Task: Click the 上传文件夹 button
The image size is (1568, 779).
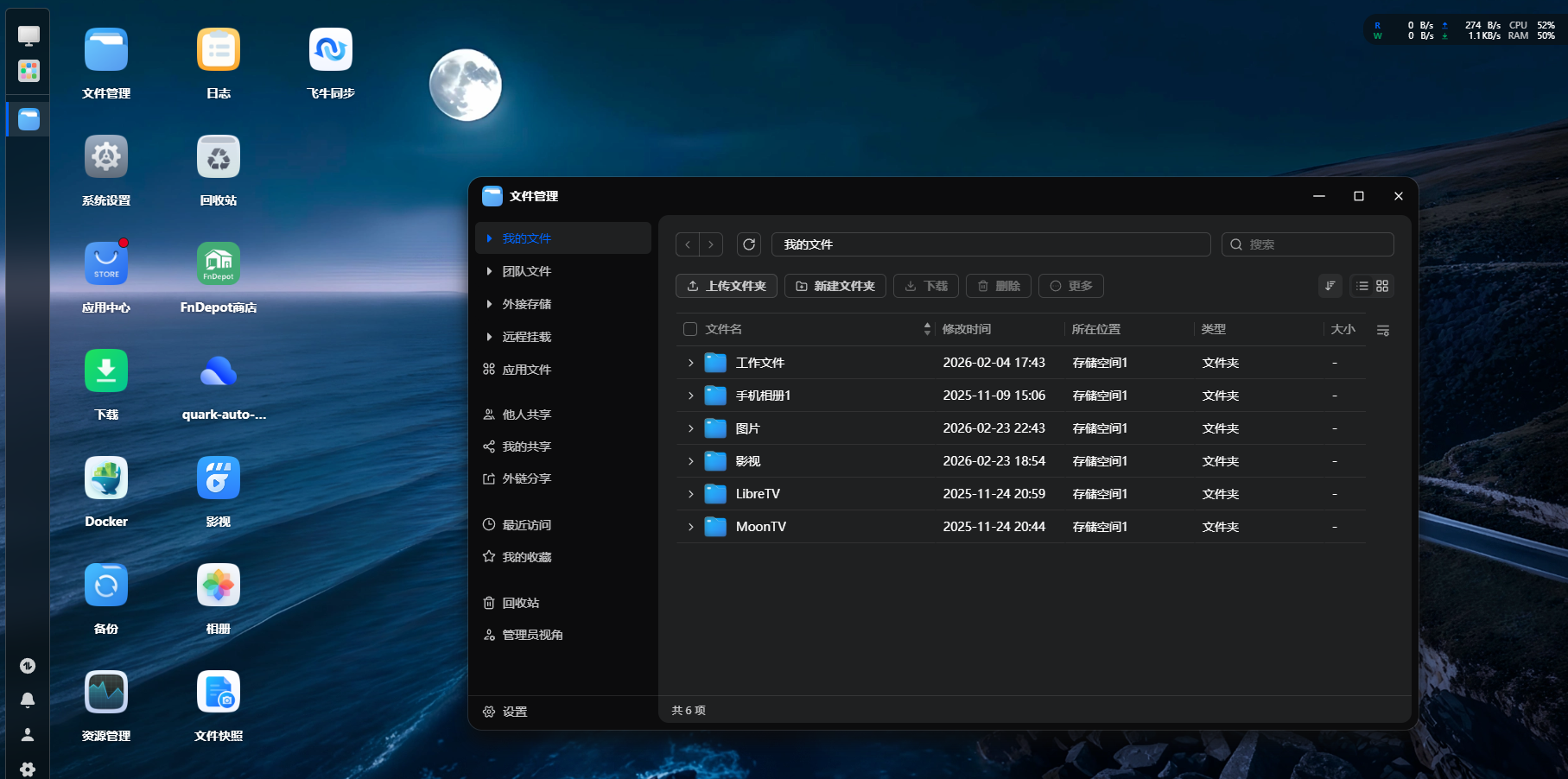Action: pos(727,286)
